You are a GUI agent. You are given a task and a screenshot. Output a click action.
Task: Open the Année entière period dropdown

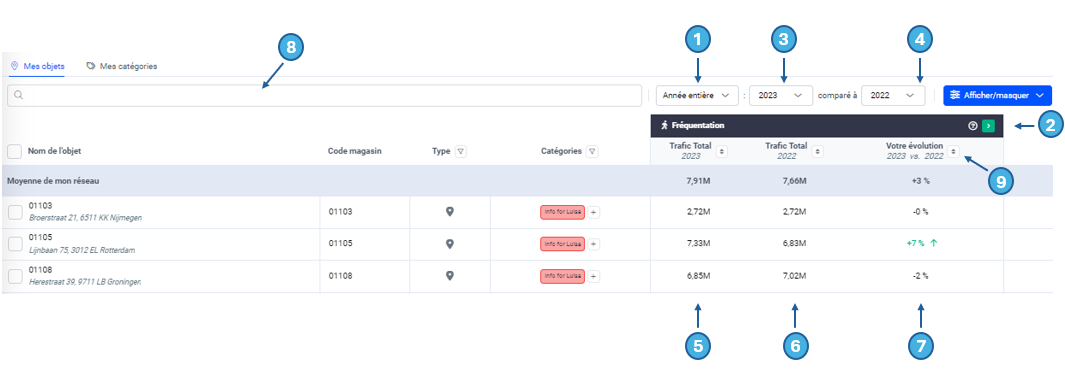(697, 96)
